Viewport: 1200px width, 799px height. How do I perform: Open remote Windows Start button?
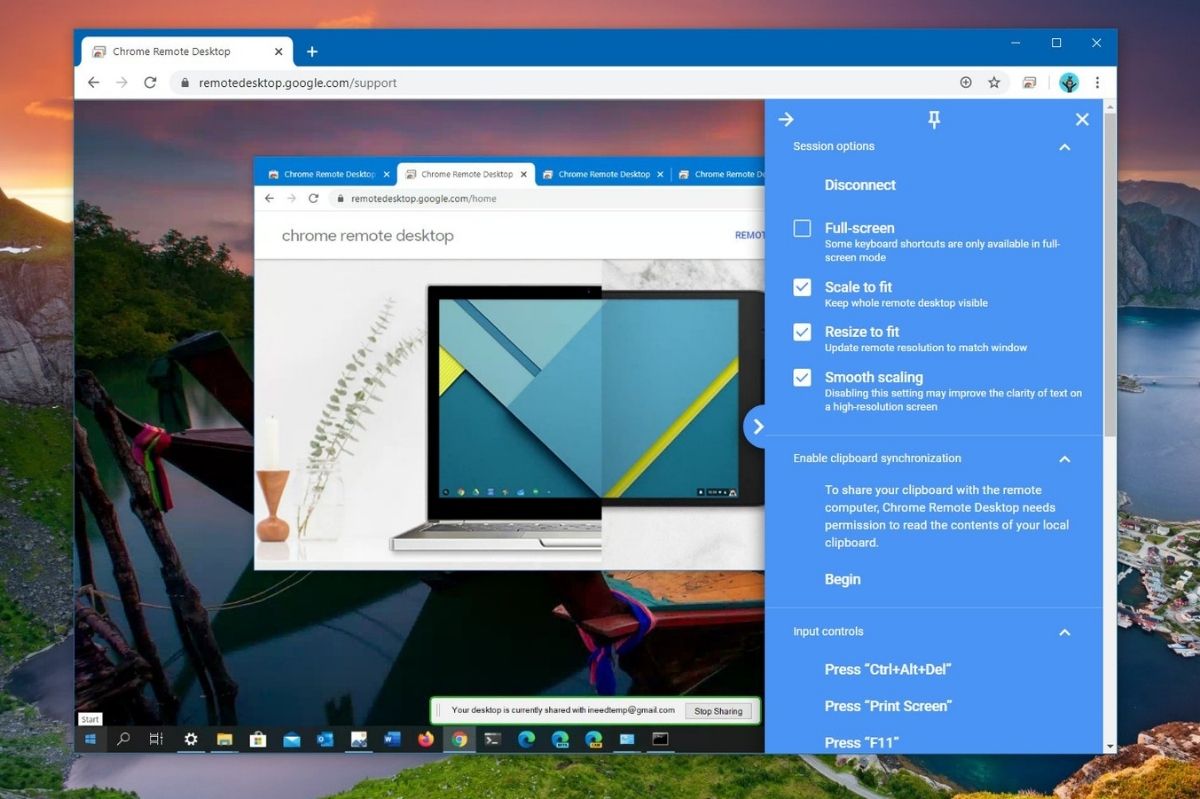pos(91,740)
